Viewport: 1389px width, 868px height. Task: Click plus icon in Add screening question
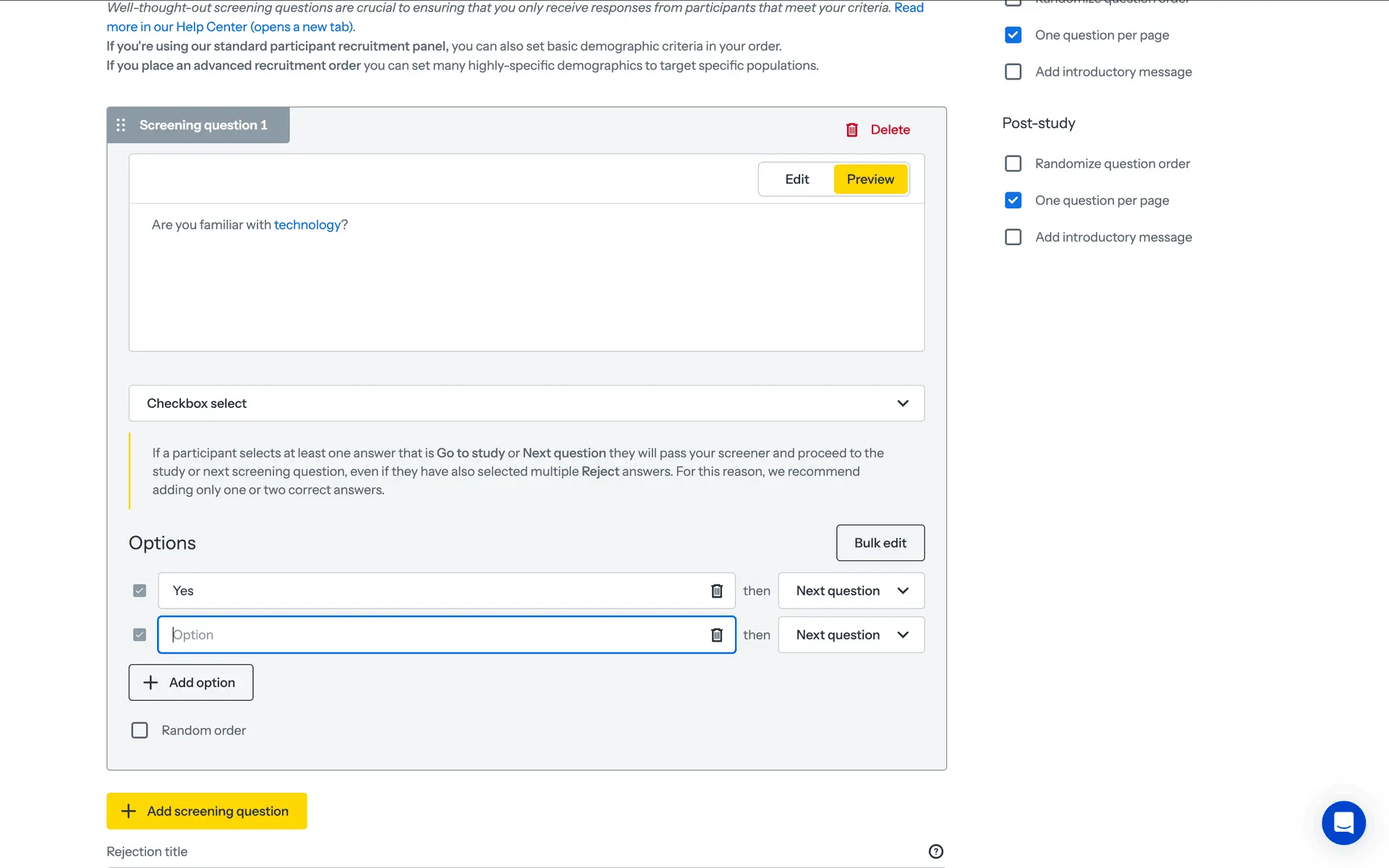pyautogui.click(x=128, y=812)
